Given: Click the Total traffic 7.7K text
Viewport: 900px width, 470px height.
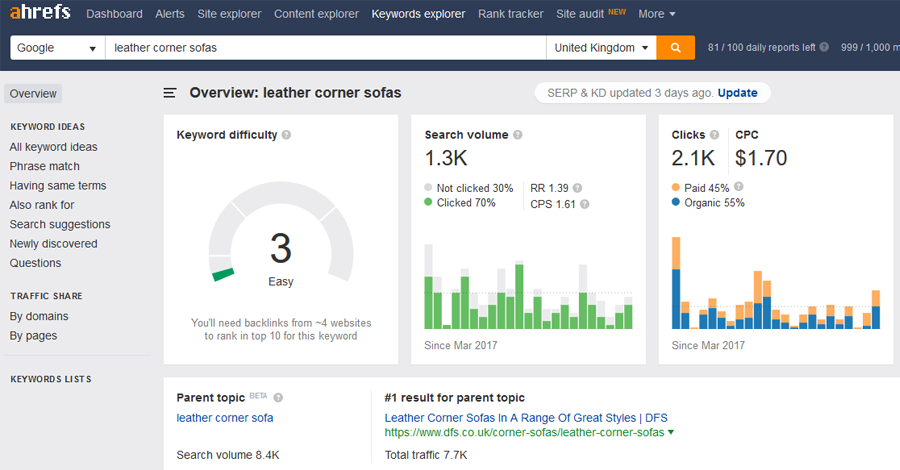Looking at the screenshot, I should tap(426, 455).
